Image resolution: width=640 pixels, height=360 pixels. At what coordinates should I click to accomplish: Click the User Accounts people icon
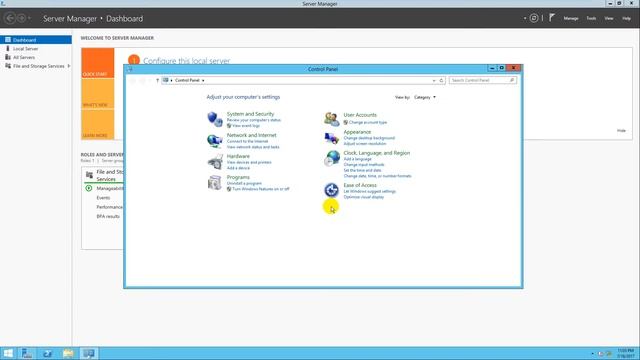pos(331,119)
